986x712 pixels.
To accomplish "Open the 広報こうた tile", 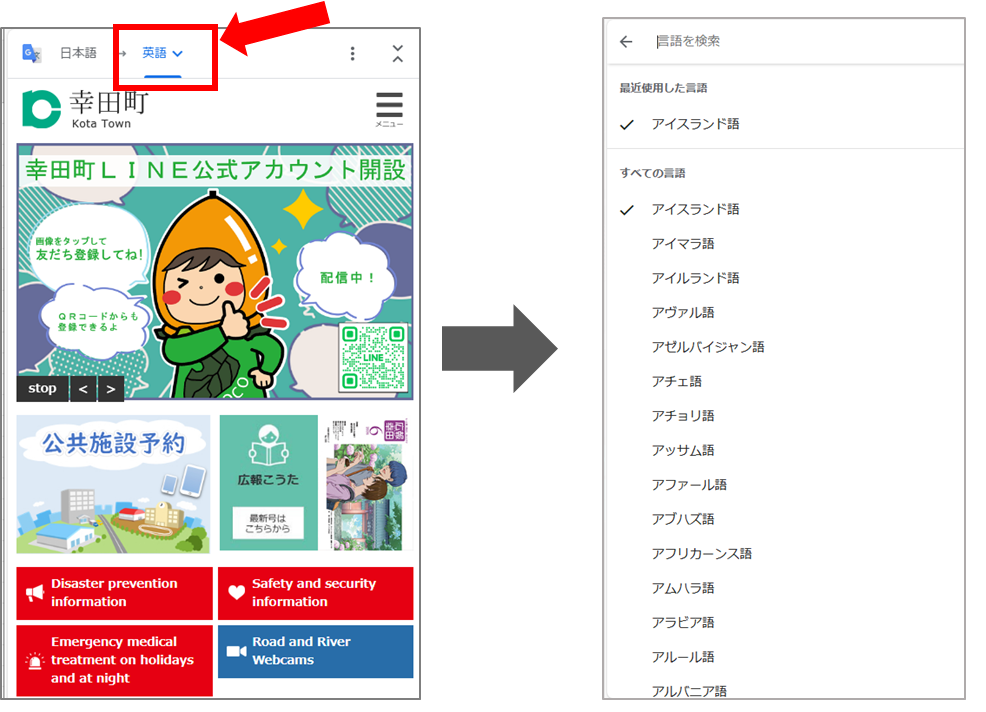I will coord(269,482).
